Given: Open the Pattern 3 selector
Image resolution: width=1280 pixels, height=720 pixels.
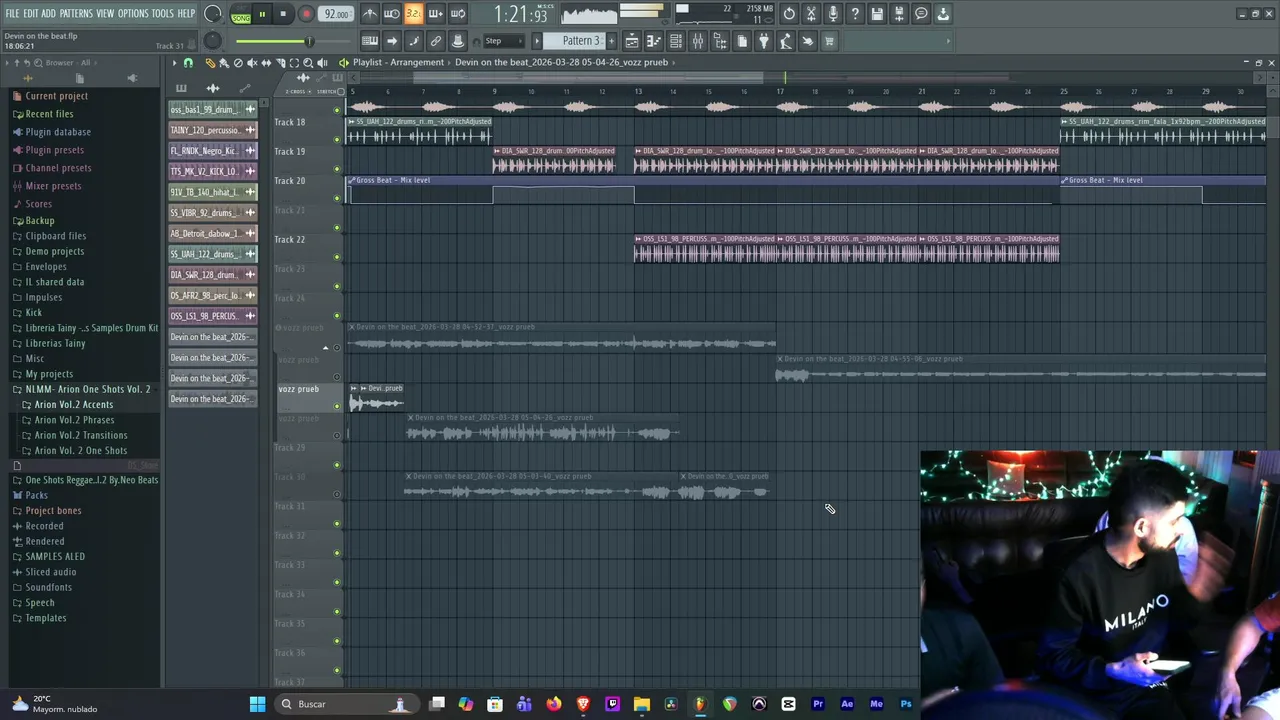Looking at the screenshot, I should pos(581,41).
